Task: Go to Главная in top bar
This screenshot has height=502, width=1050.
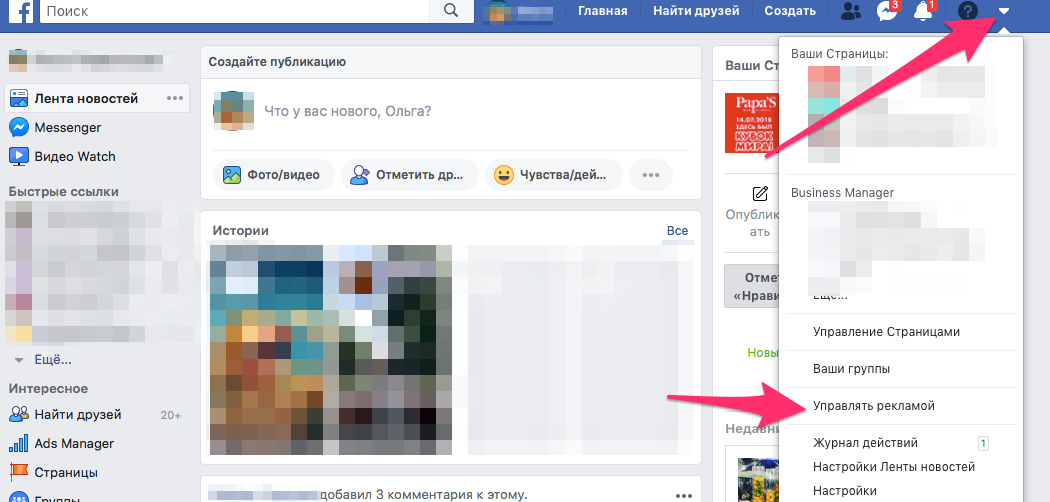Action: point(603,11)
